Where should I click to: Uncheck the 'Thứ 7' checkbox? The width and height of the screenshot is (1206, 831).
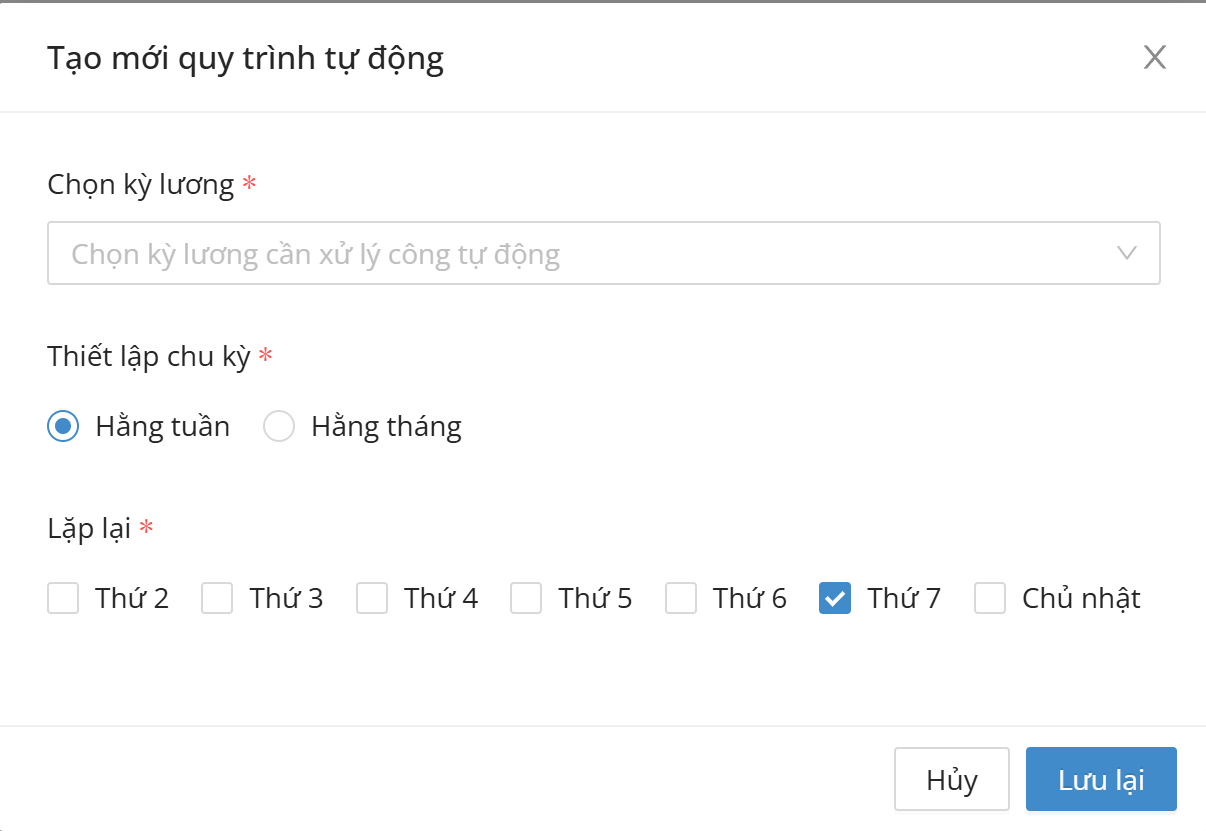835,599
